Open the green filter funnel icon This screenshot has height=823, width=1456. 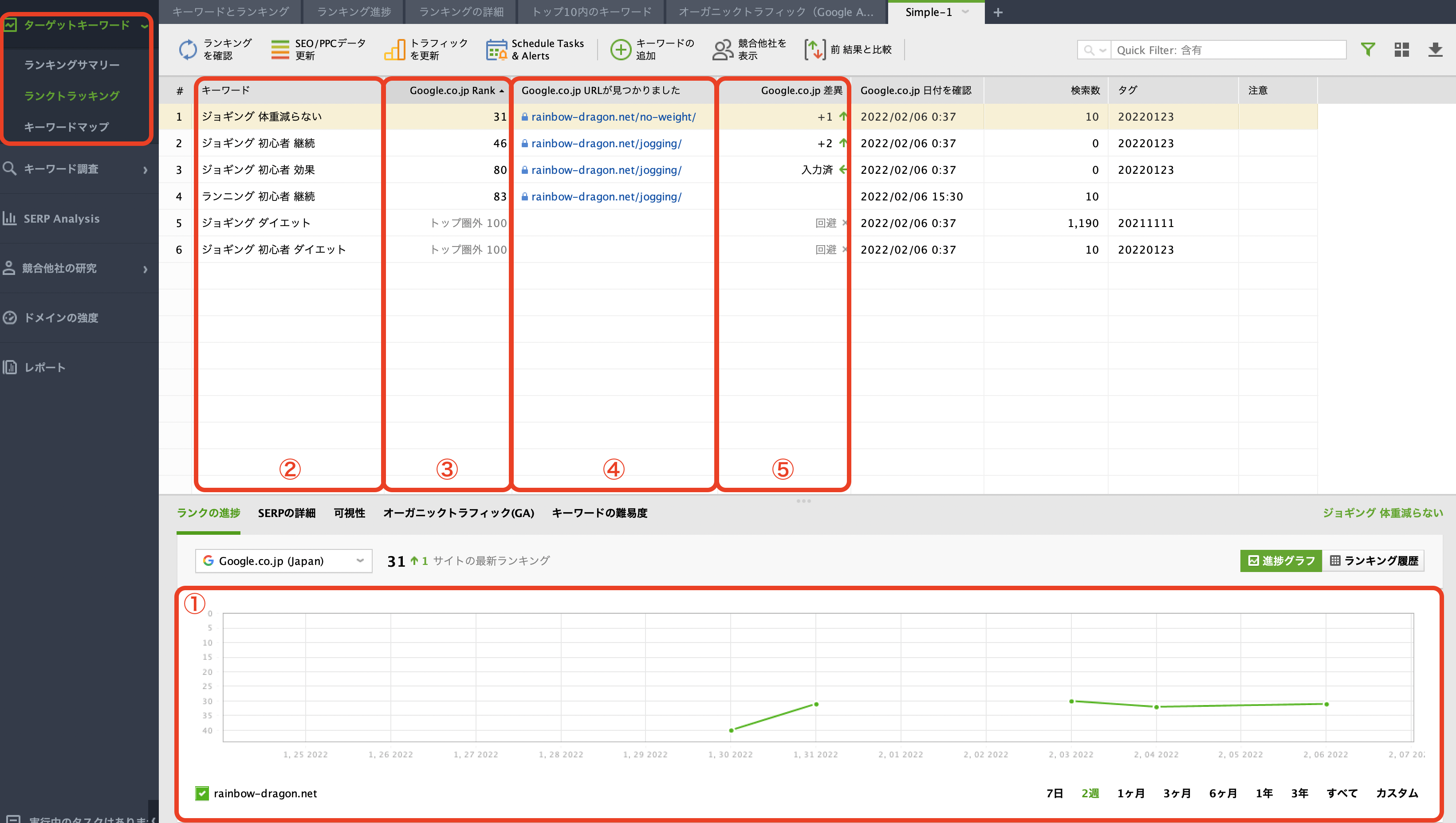tap(1367, 50)
